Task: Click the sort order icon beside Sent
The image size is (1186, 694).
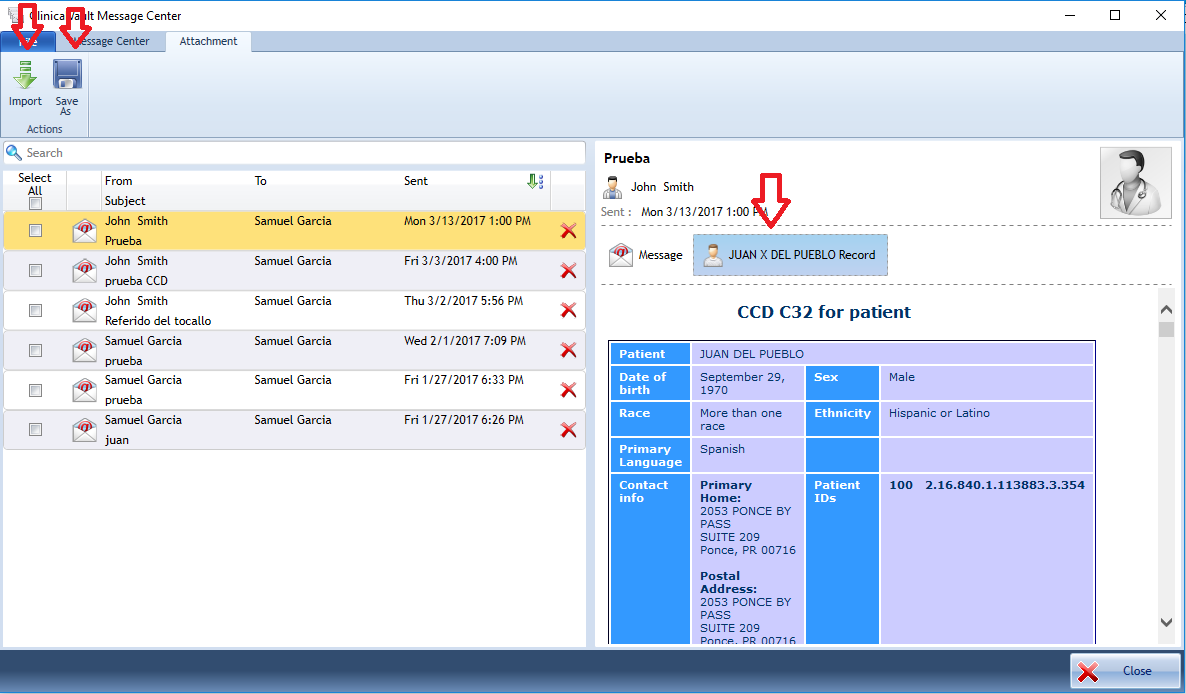Action: point(535,181)
